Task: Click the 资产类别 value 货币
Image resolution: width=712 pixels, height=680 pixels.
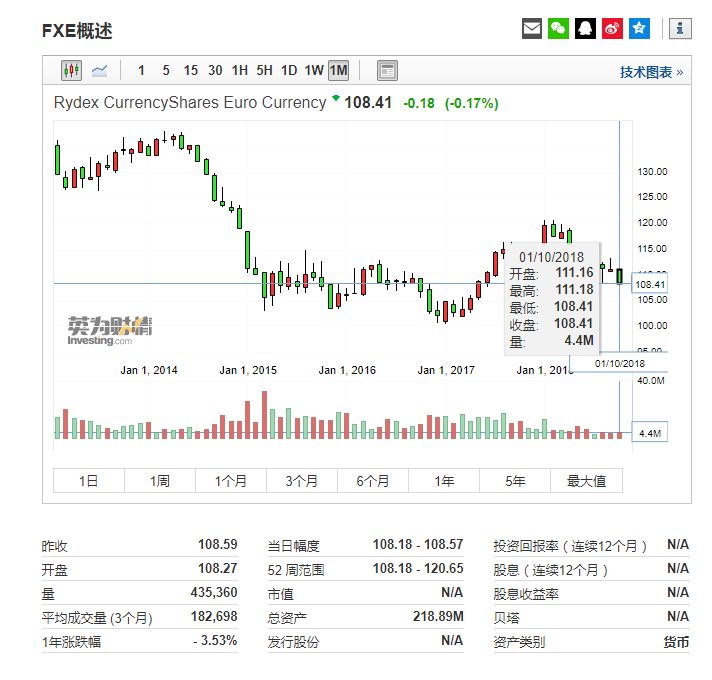Action: click(x=676, y=642)
